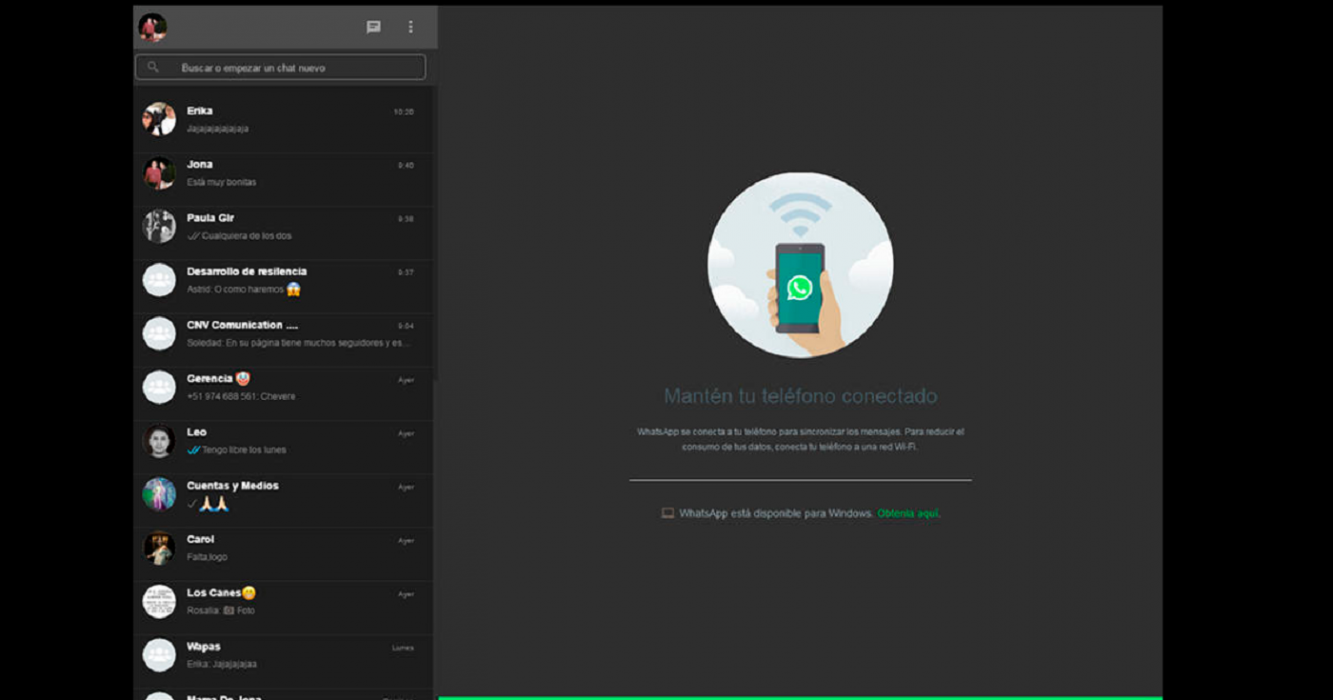Click the blue double-check icon in Leo's chat
1333x700 pixels.
194,450
